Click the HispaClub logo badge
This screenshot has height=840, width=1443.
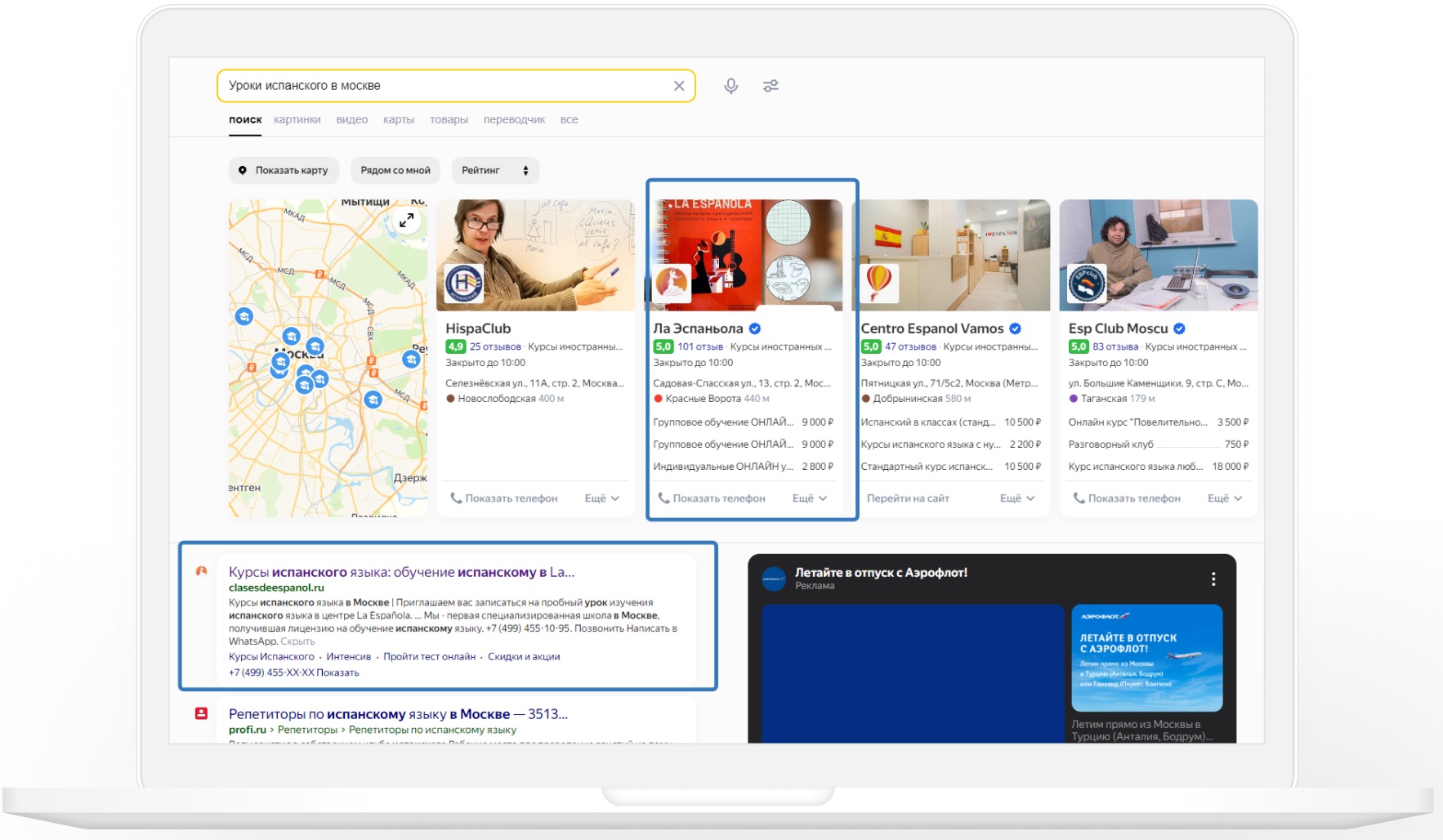click(463, 284)
